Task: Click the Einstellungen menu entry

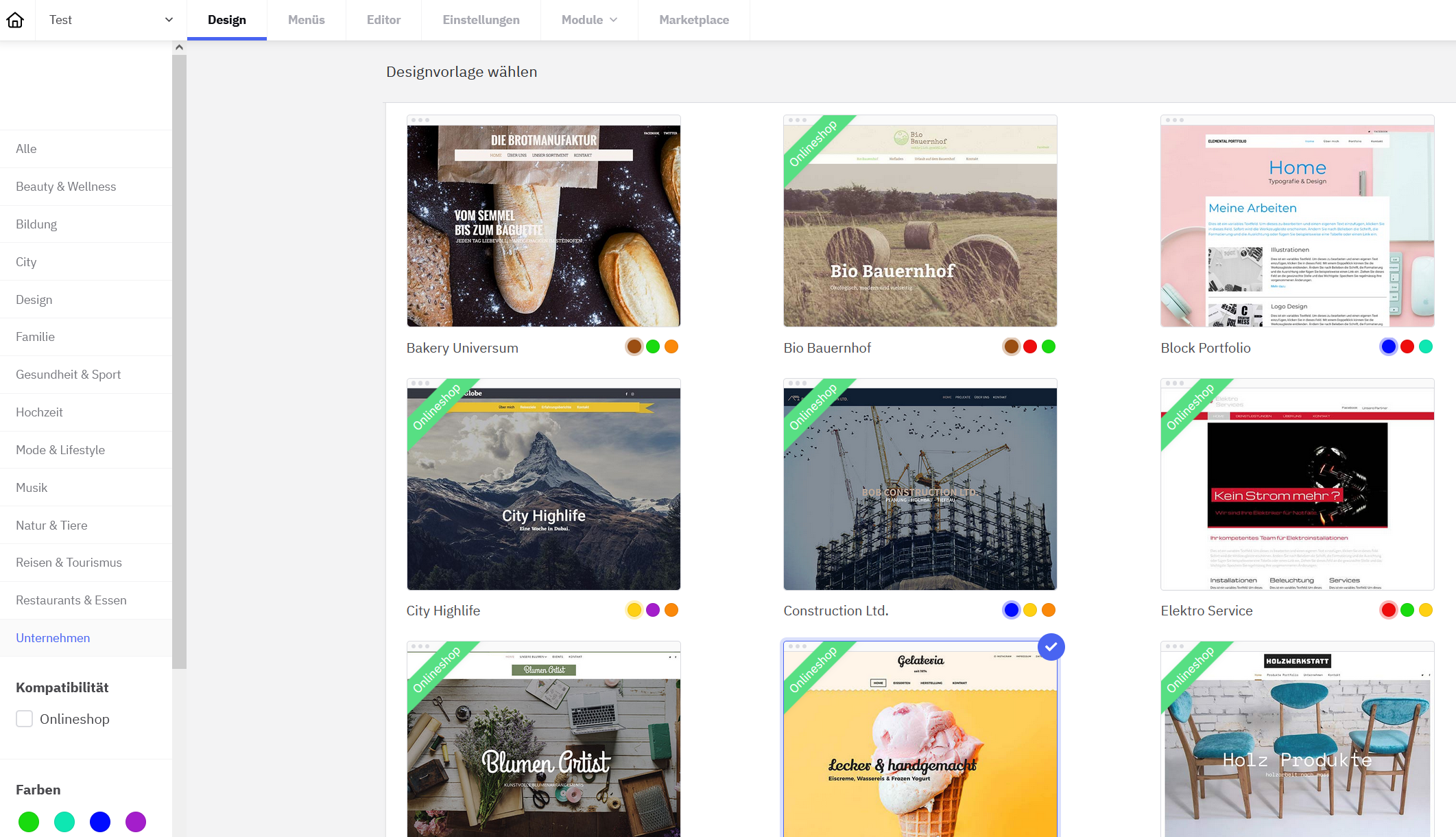Action: point(481,20)
